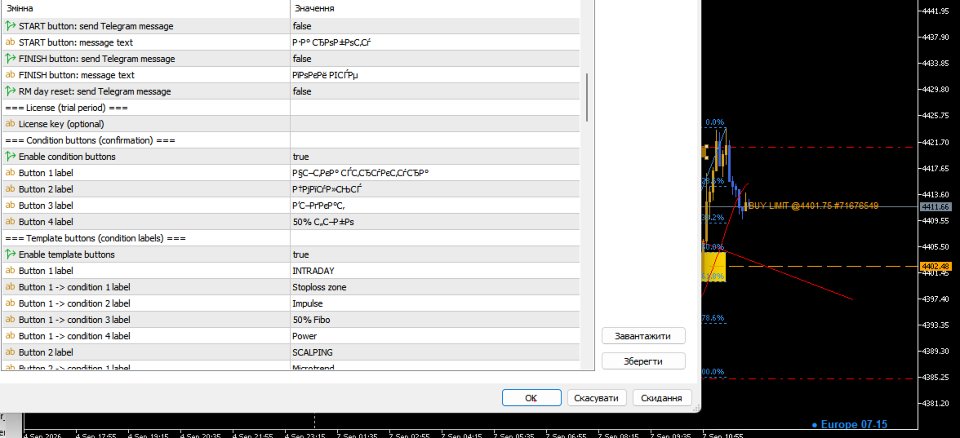This screenshot has width=960, height=438.
Task: Click string icon of Button 1 -> condition 4 label
Action: (x=10, y=336)
